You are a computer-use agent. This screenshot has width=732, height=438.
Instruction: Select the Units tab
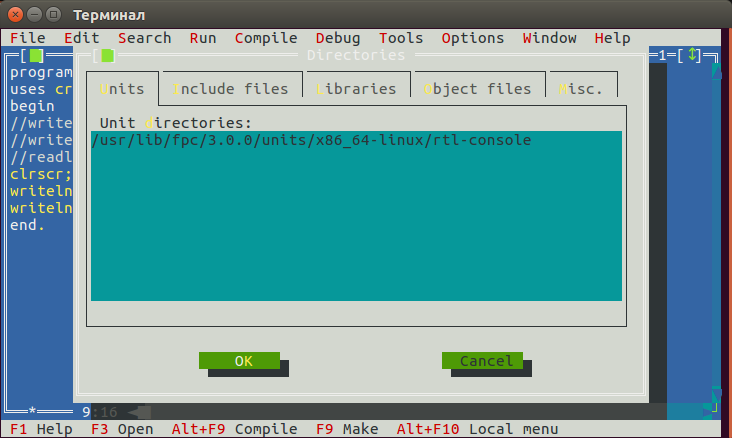[x=121, y=89]
